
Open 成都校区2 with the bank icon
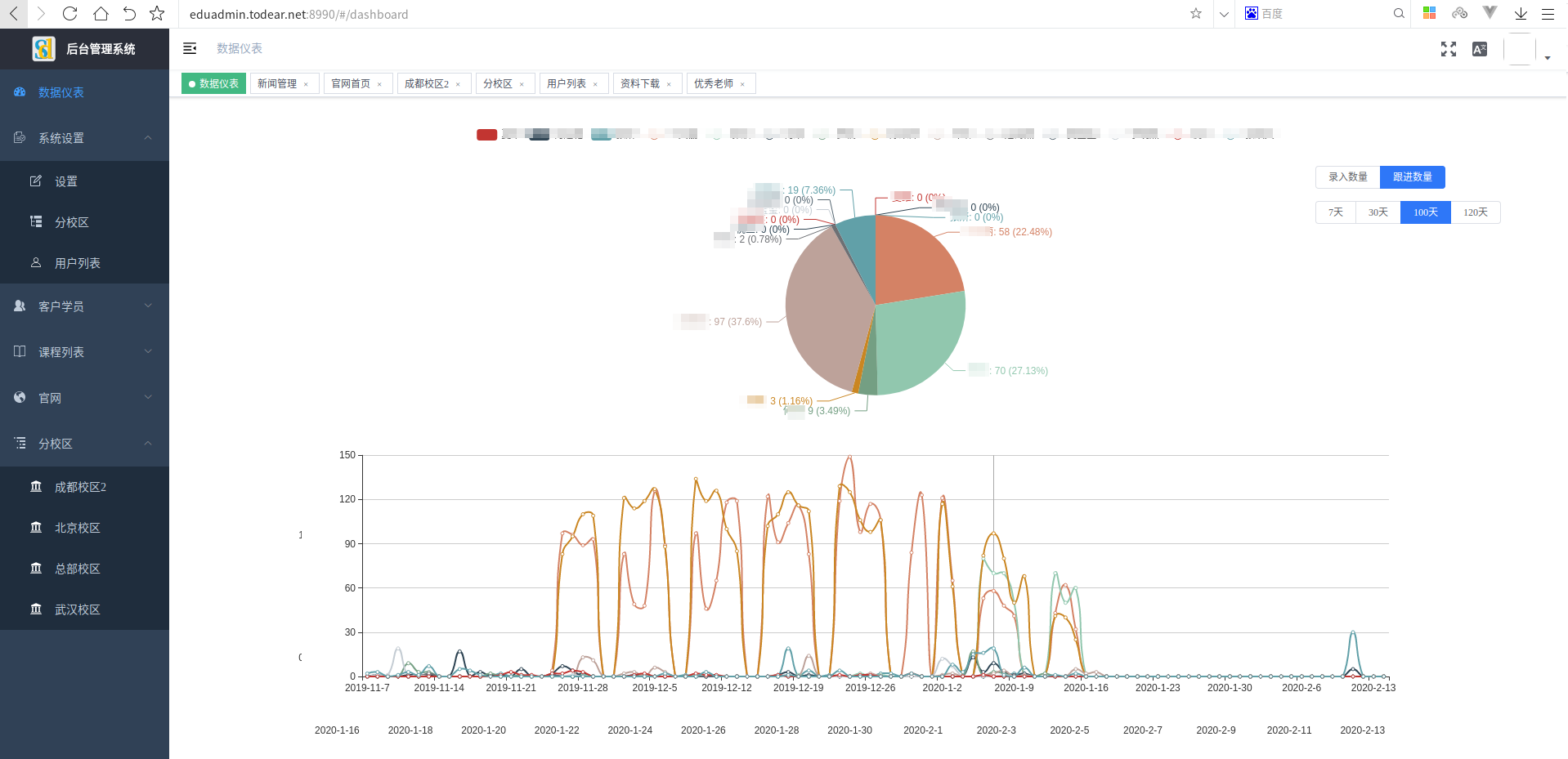point(84,487)
